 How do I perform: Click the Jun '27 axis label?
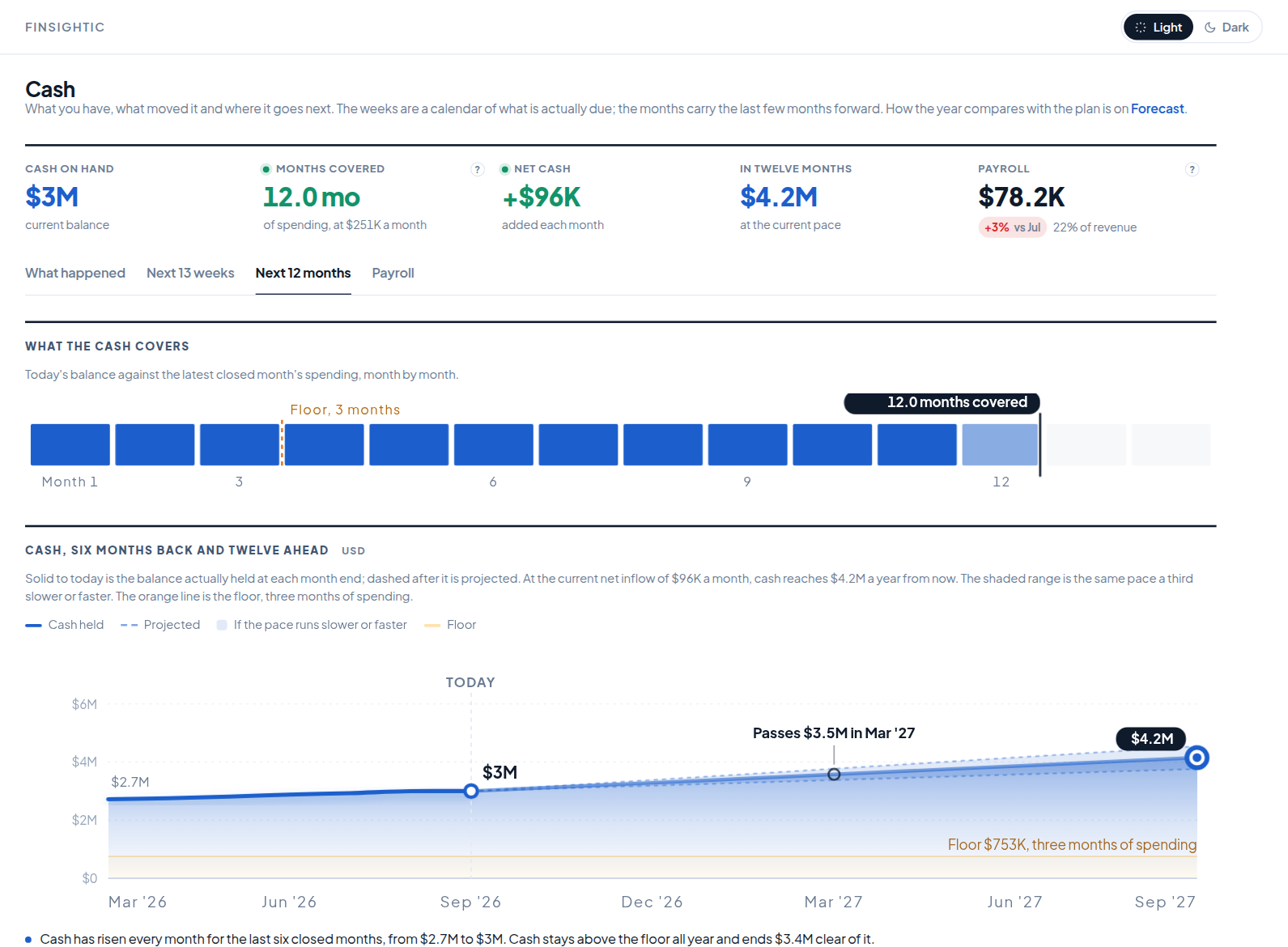(x=1014, y=902)
